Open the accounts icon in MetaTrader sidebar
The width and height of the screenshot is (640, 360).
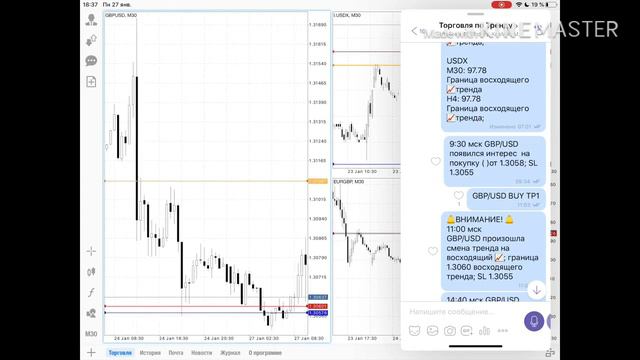[x=91, y=20]
